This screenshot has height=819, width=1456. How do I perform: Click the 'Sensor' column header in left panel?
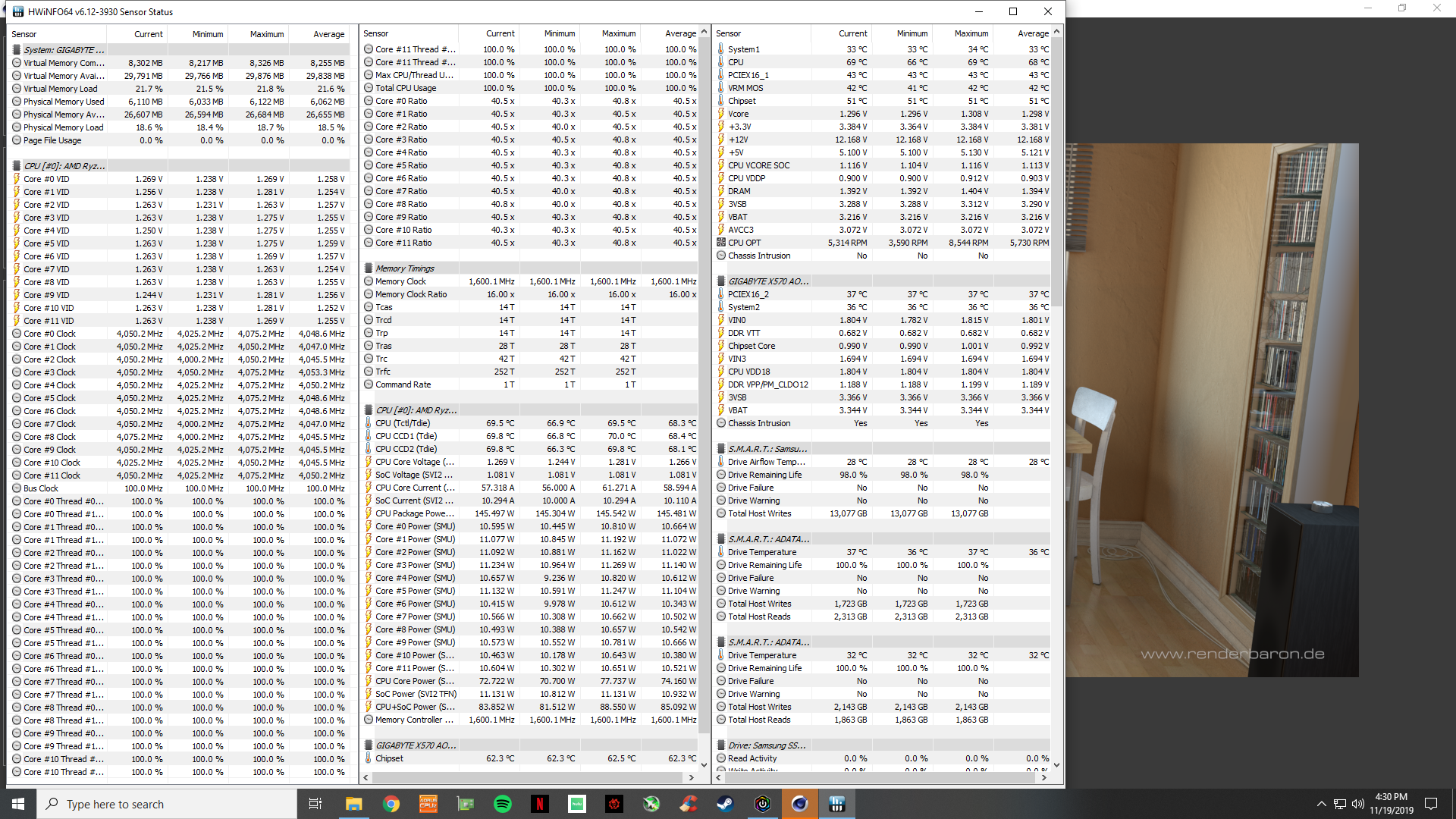57,34
